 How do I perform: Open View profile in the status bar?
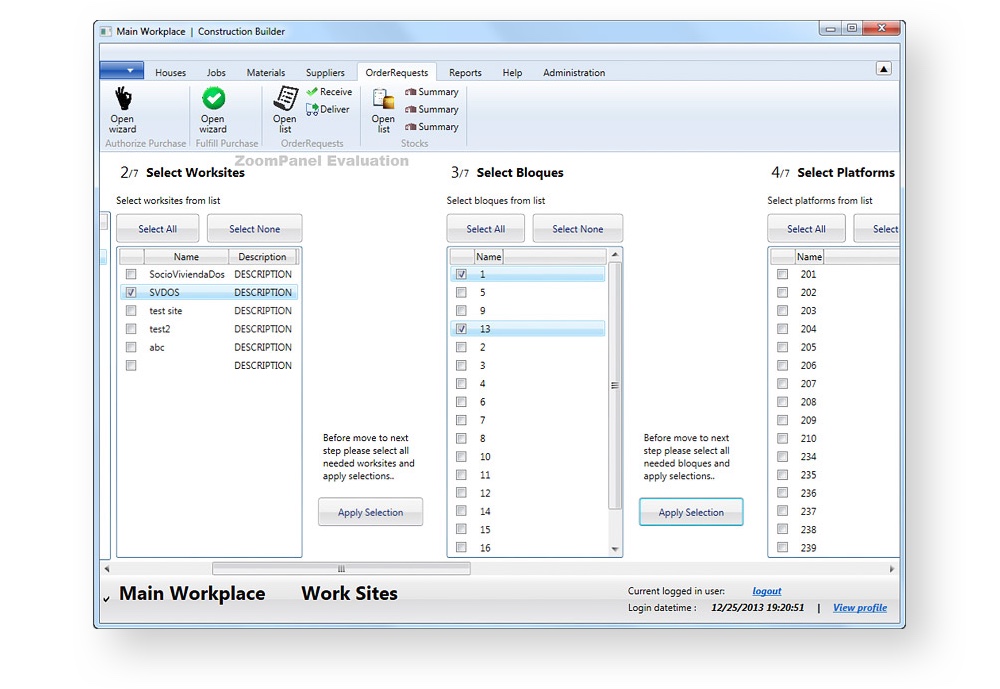click(x=859, y=607)
